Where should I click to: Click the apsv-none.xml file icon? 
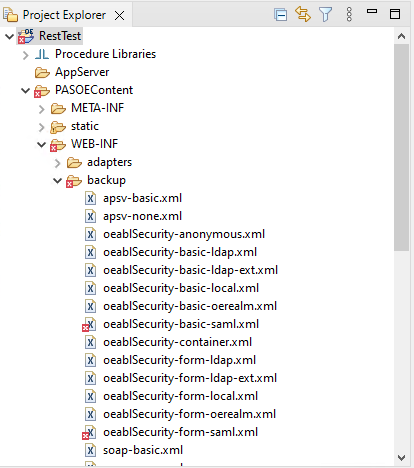click(90, 216)
